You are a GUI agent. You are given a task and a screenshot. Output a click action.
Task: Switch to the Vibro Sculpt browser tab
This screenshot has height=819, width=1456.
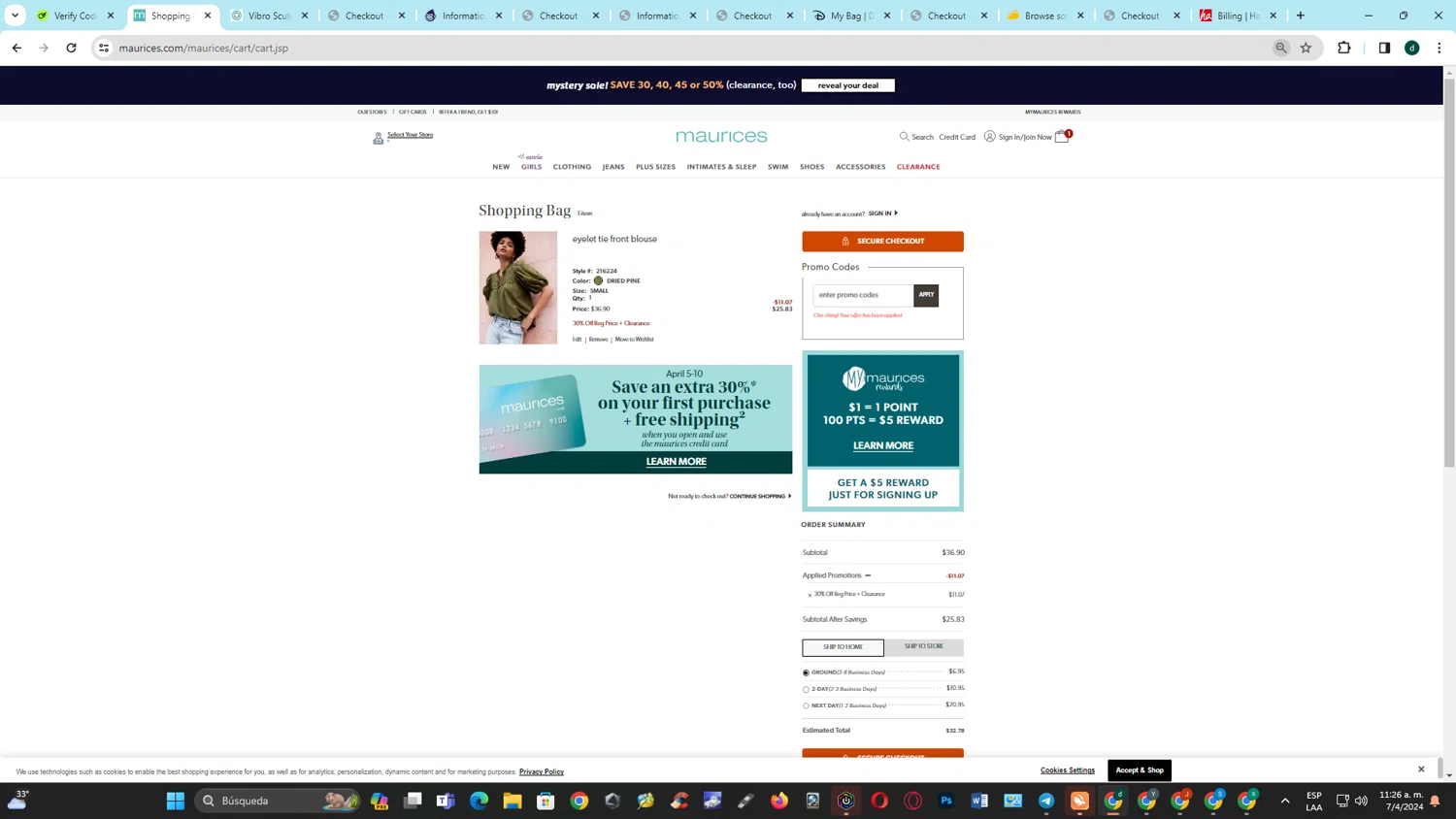point(270,16)
